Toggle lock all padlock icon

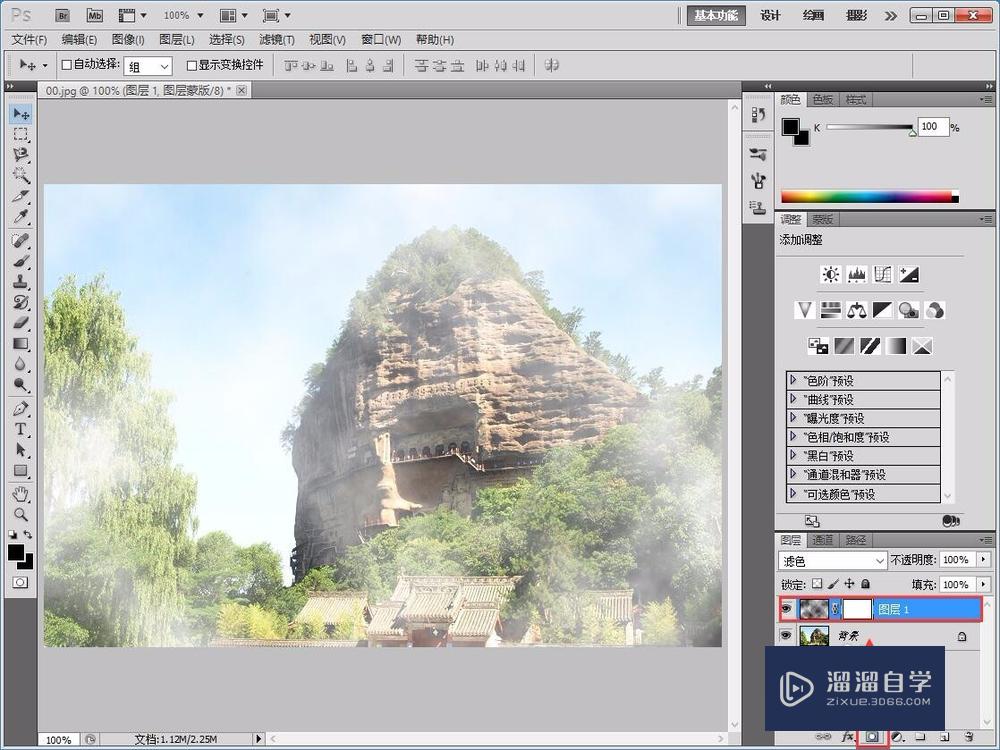[865, 584]
